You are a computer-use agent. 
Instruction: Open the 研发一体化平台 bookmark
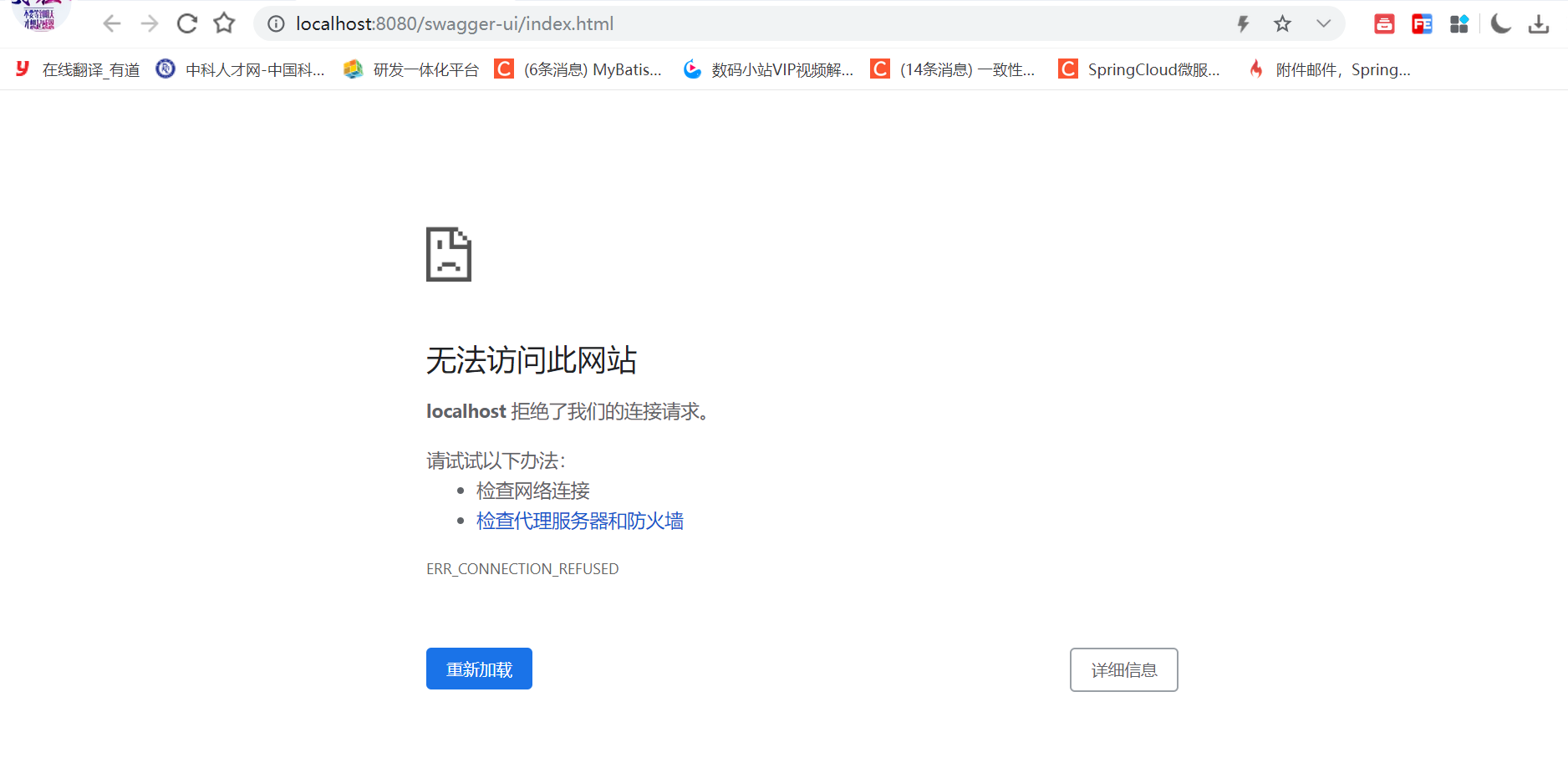coord(411,69)
